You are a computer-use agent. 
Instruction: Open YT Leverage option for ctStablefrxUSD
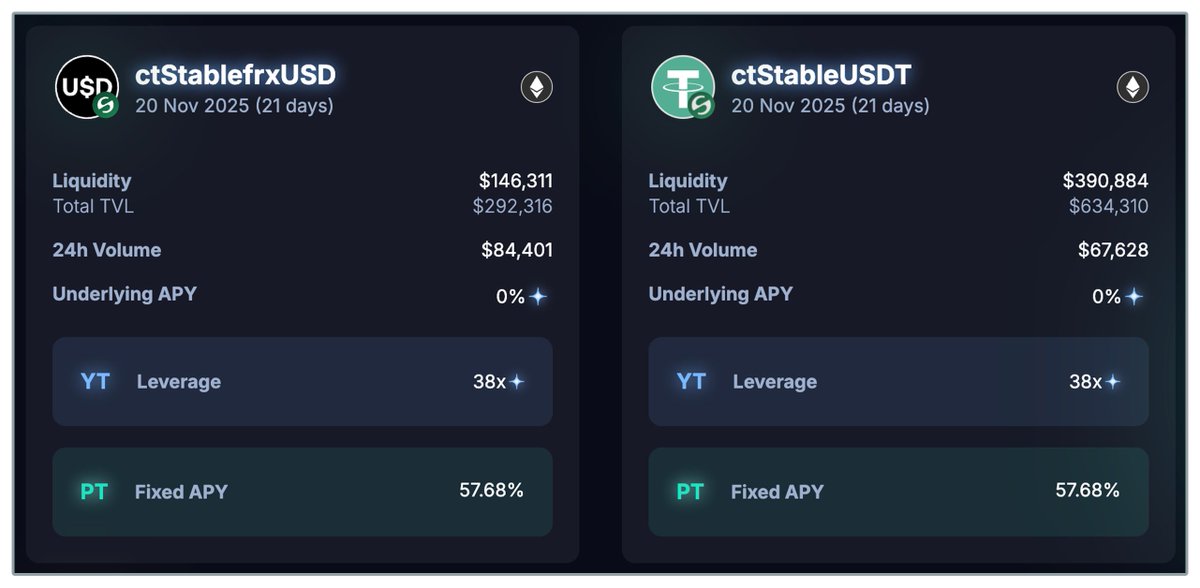pyautogui.click(x=302, y=382)
